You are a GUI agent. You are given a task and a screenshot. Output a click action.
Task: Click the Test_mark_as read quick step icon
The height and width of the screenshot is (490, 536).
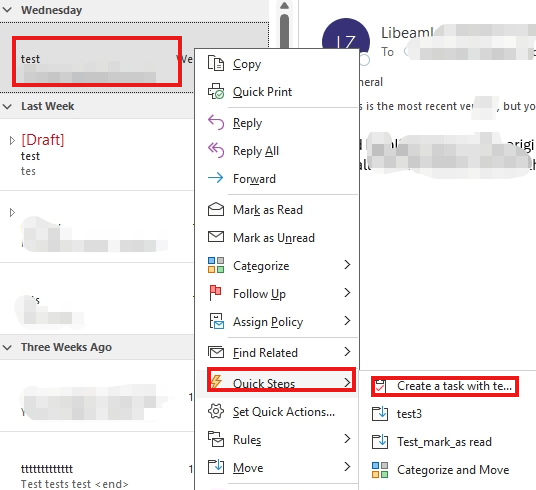click(x=380, y=441)
